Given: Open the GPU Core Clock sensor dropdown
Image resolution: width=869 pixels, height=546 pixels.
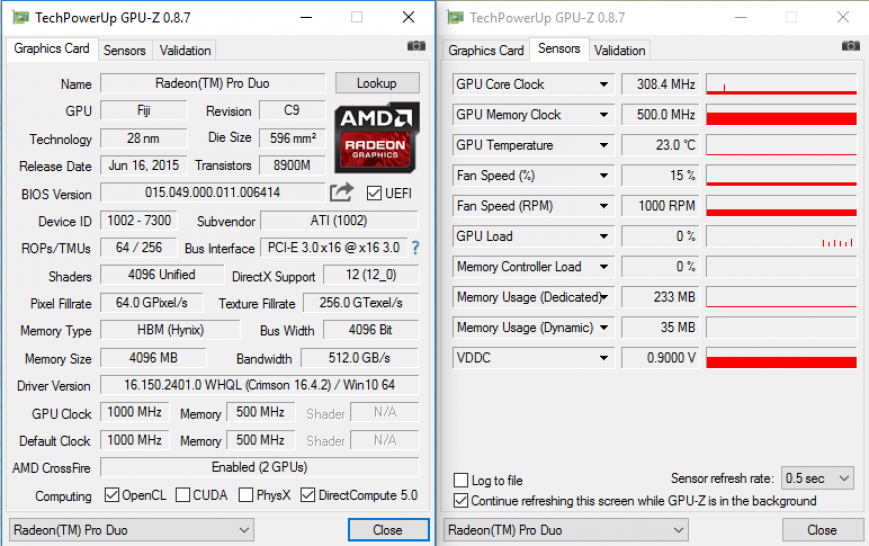Looking at the screenshot, I should (x=604, y=84).
